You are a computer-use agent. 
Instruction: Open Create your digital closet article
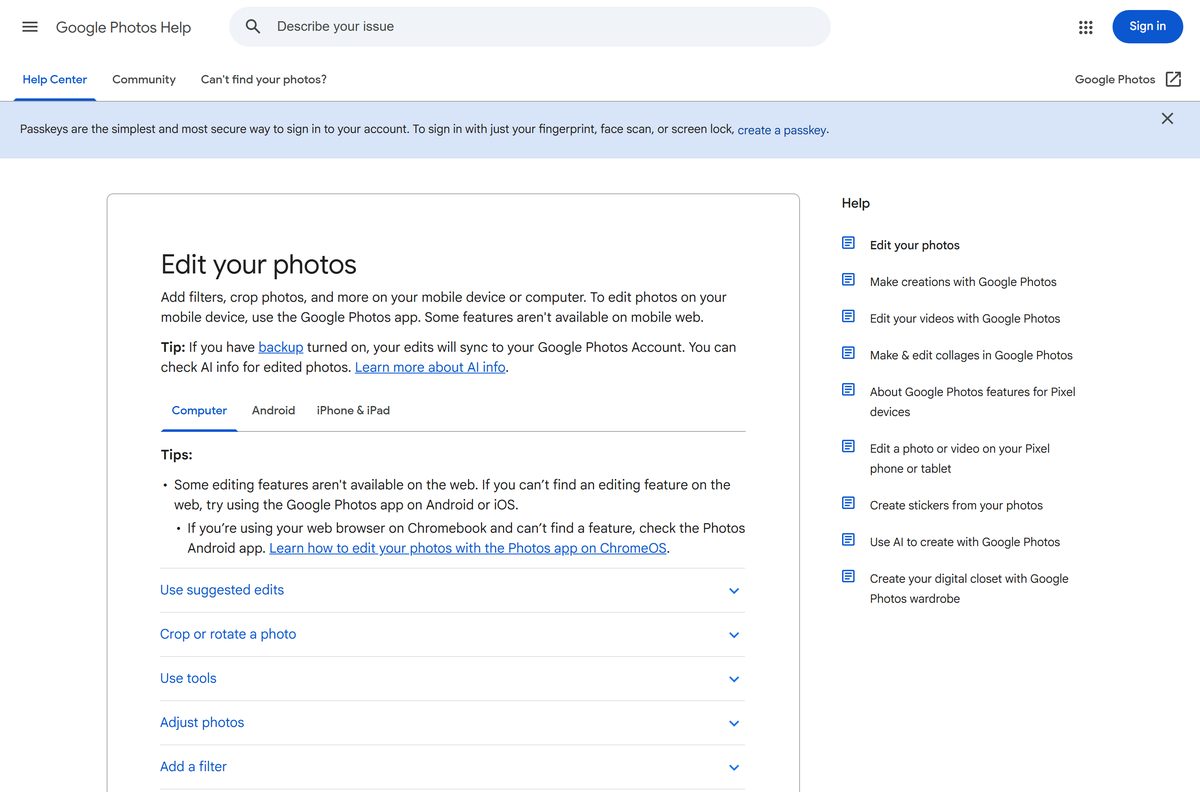(x=969, y=588)
